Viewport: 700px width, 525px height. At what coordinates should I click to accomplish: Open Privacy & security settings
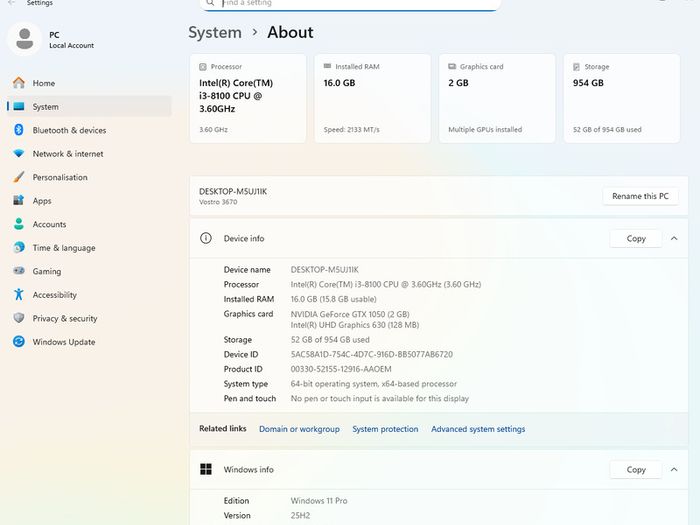tap(89, 318)
